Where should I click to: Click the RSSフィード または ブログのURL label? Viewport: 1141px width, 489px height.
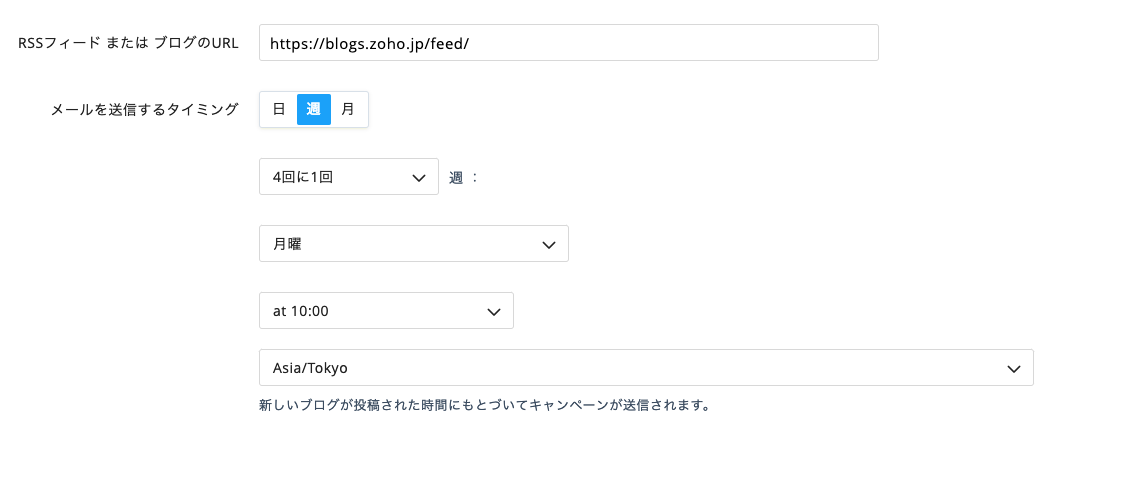click(128, 43)
